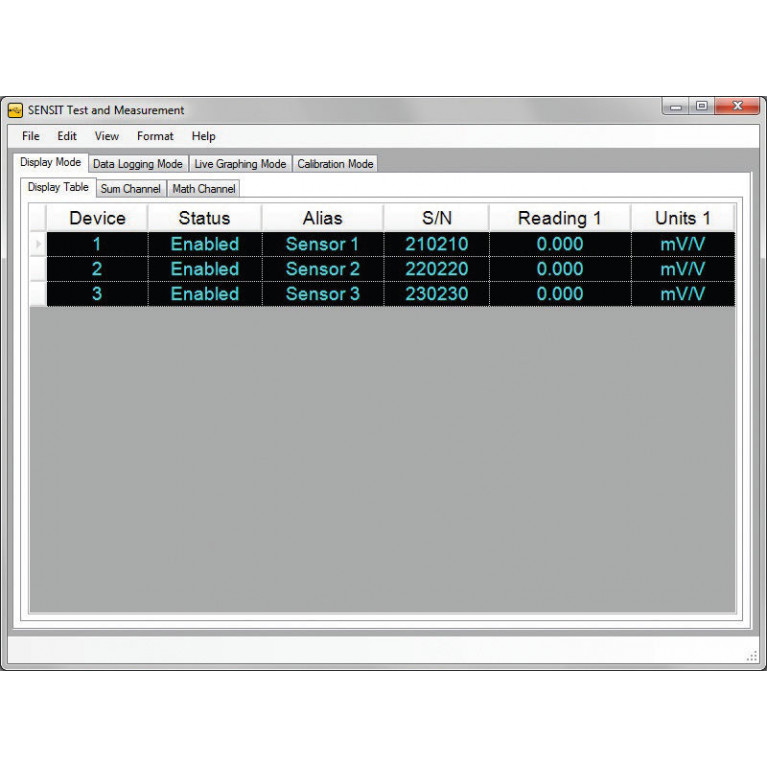Select serial number 210210
Screen dimensions: 767x767
point(436,244)
